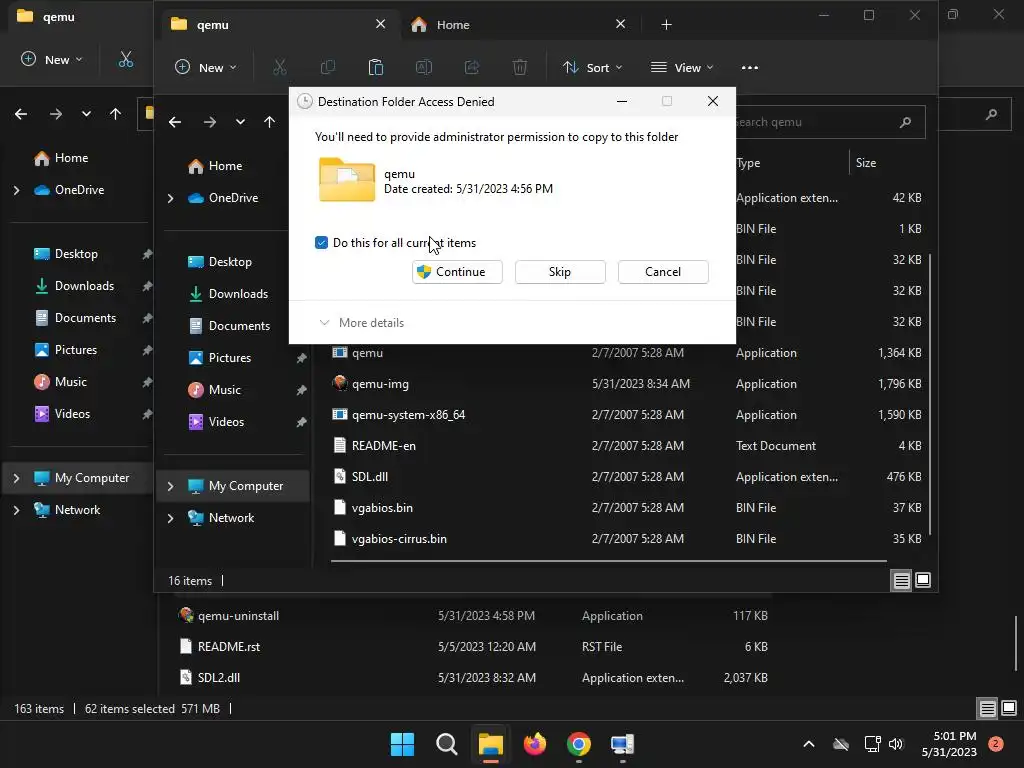
Task: Sort by Type column header
Action: point(748,163)
